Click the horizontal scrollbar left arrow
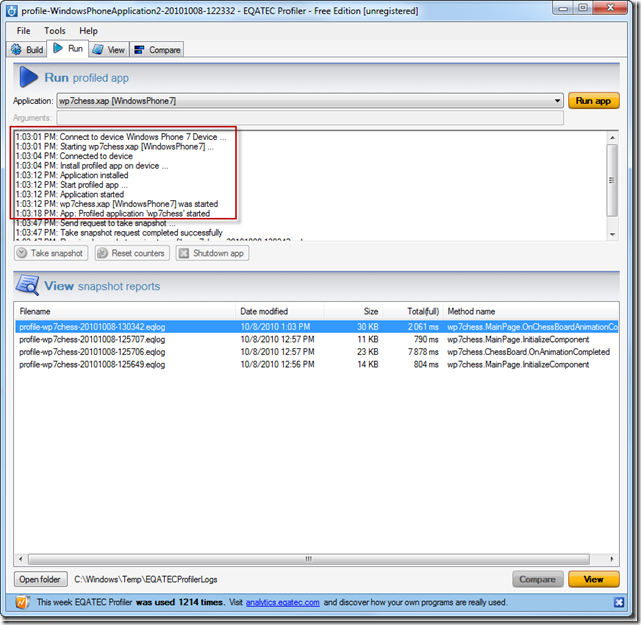 pos(21,559)
